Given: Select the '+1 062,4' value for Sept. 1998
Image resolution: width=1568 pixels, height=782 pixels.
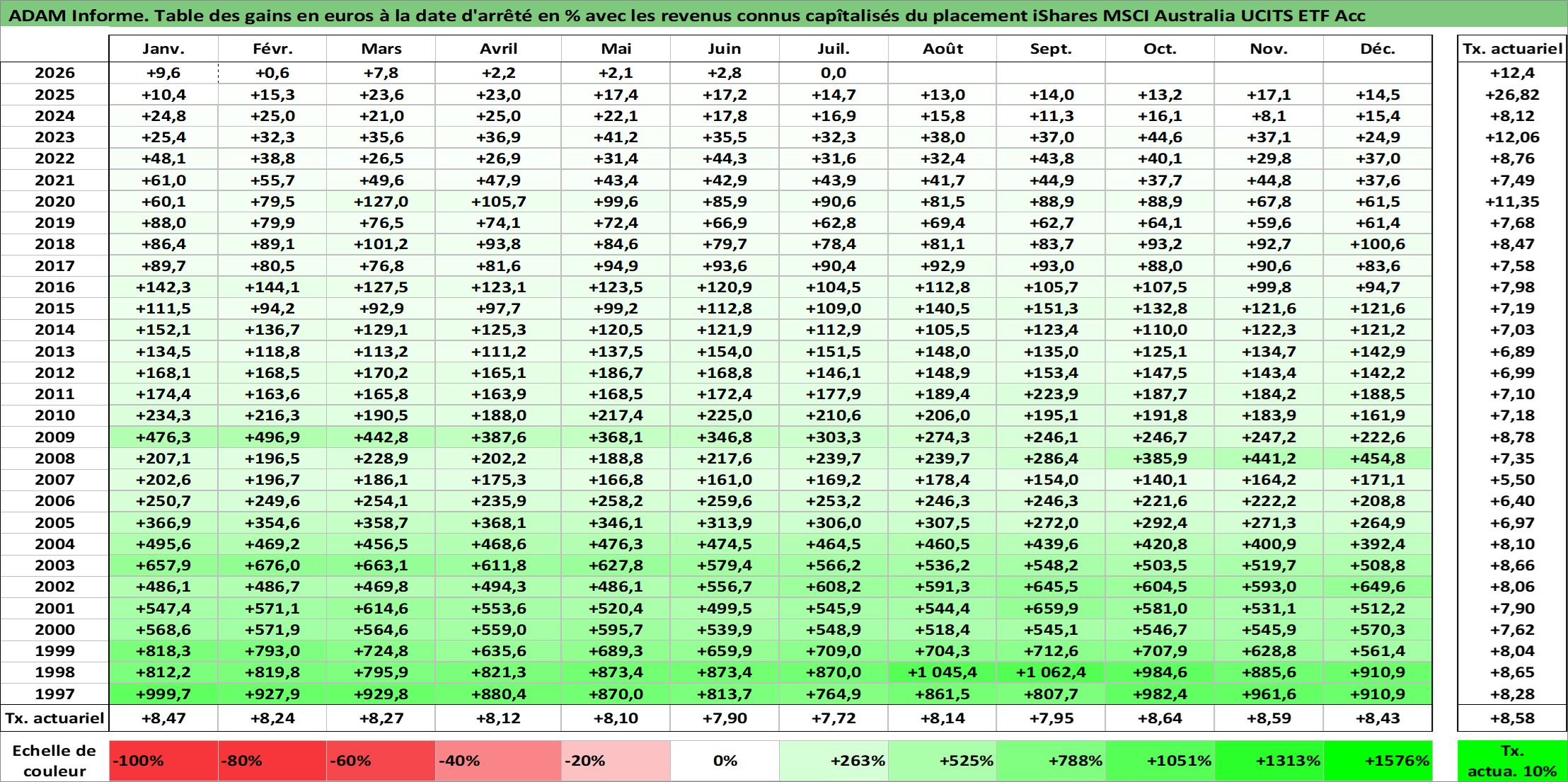Looking at the screenshot, I should click(1051, 672).
